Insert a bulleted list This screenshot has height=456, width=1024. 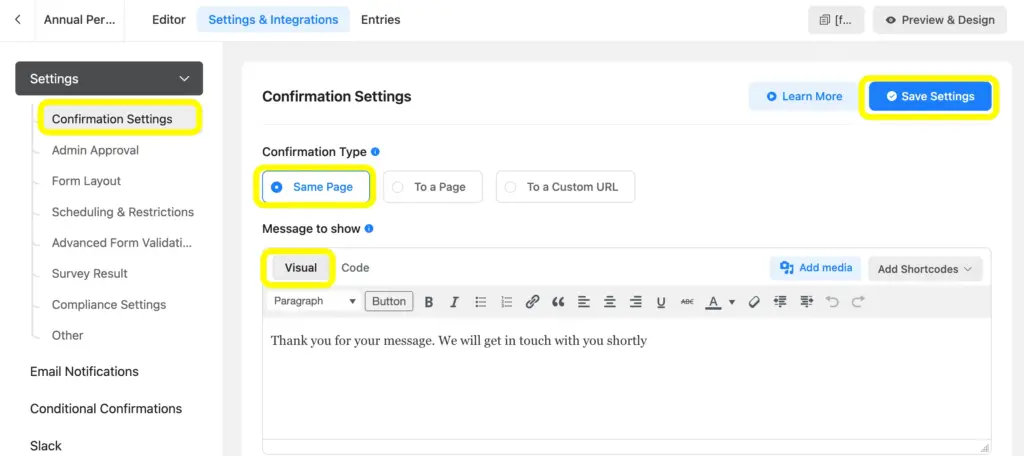[481, 302]
